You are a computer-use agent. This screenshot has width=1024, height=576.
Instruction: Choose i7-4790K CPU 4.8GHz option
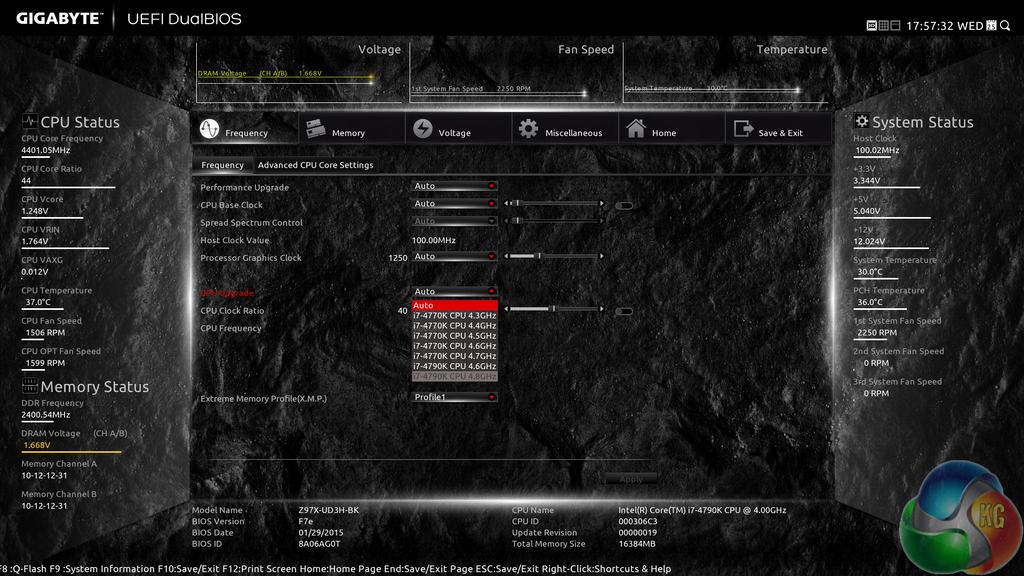[x=455, y=376]
